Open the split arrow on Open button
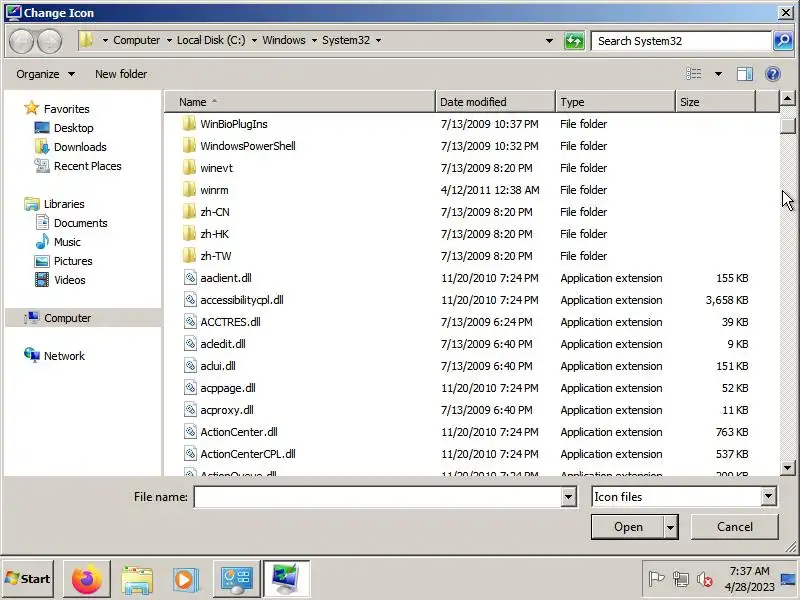Screen dimensions: 800x600 (x=671, y=527)
